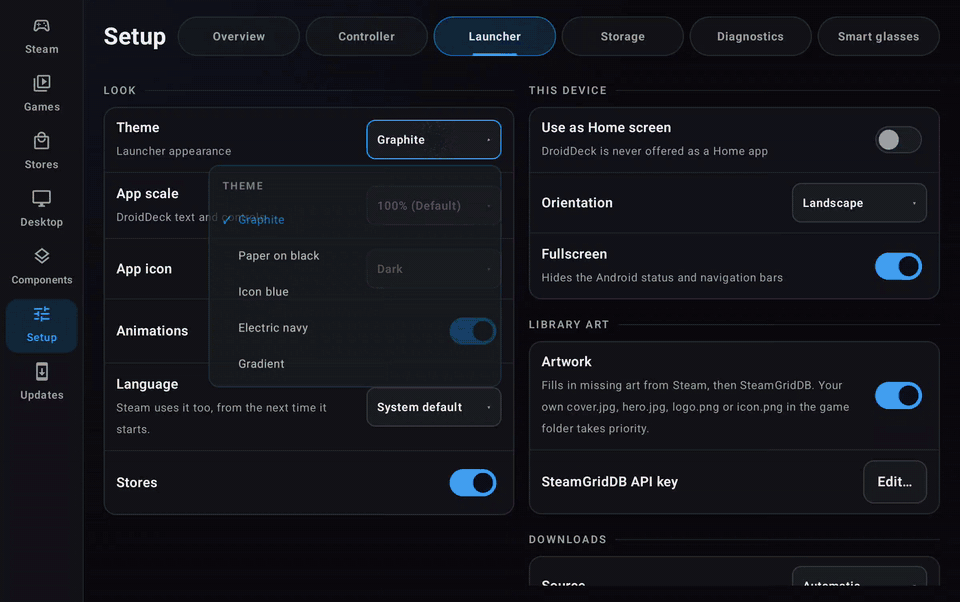Image resolution: width=960 pixels, height=602 pixels.
Task: Choose Gradient theme option
Action: [x=355, y=364]
